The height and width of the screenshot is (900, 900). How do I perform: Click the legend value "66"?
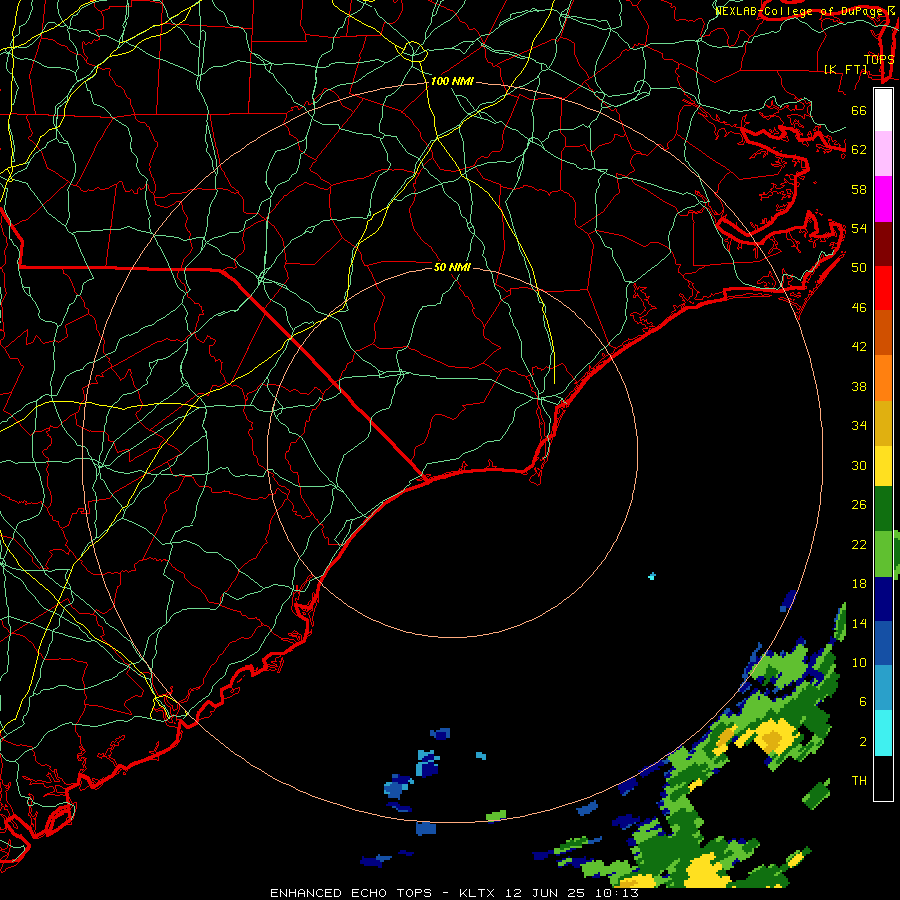pyautogui.click(x=859, y=110)
